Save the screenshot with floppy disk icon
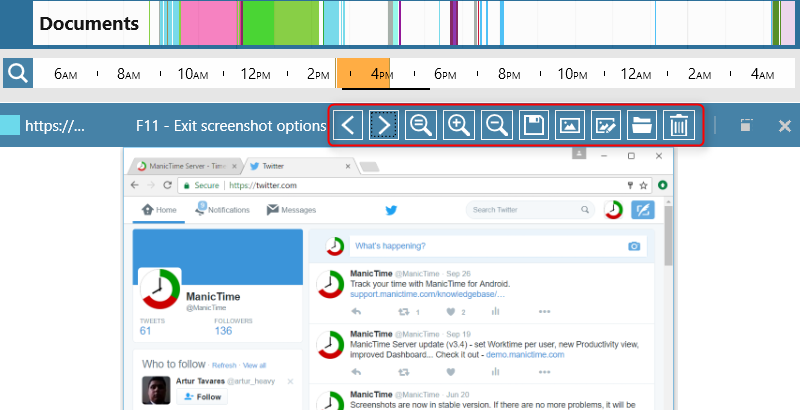This screenshot has width=800, height=410. [533, 125]
